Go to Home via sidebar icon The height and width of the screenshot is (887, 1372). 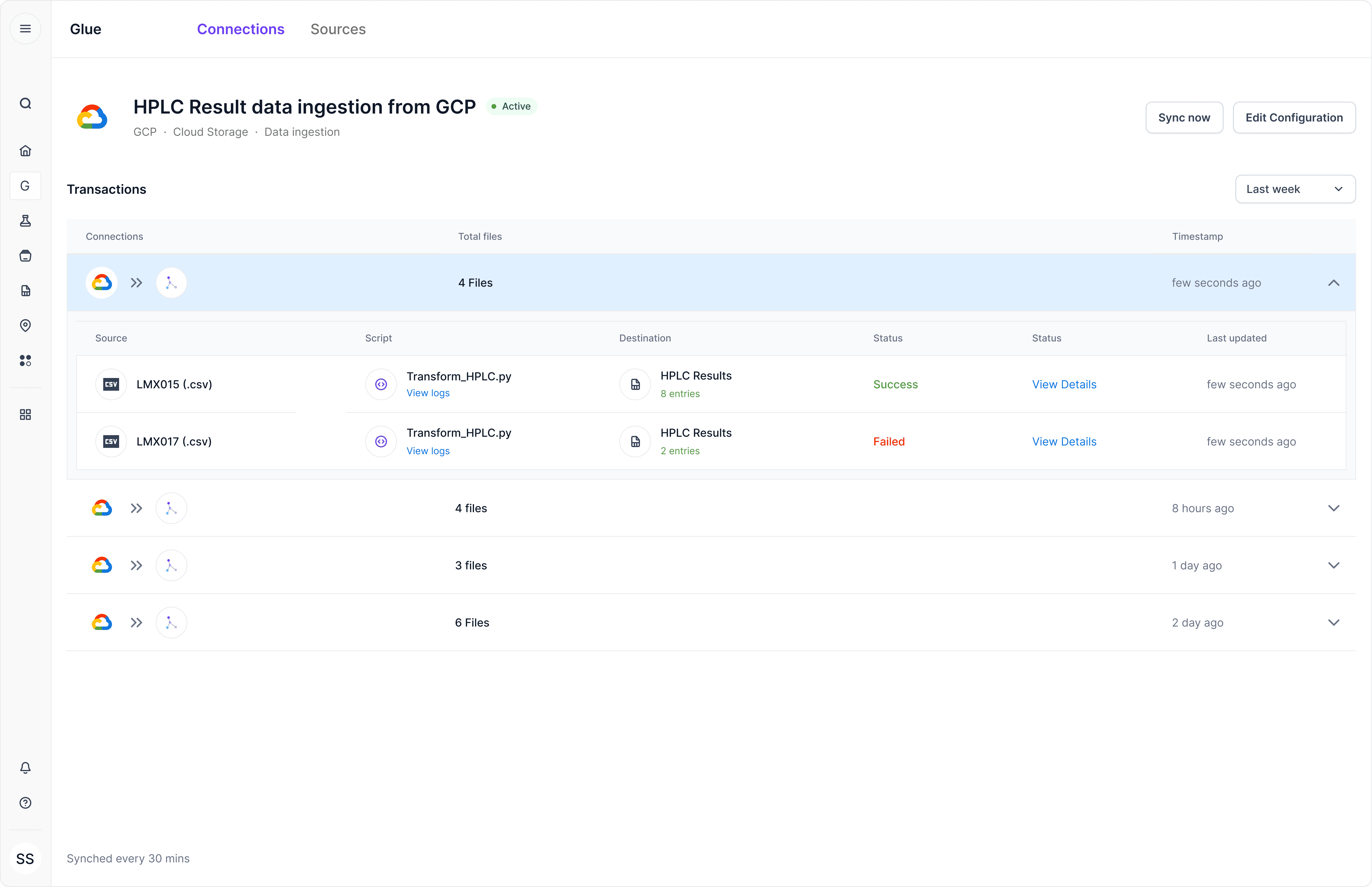click(x=25, y=151)
